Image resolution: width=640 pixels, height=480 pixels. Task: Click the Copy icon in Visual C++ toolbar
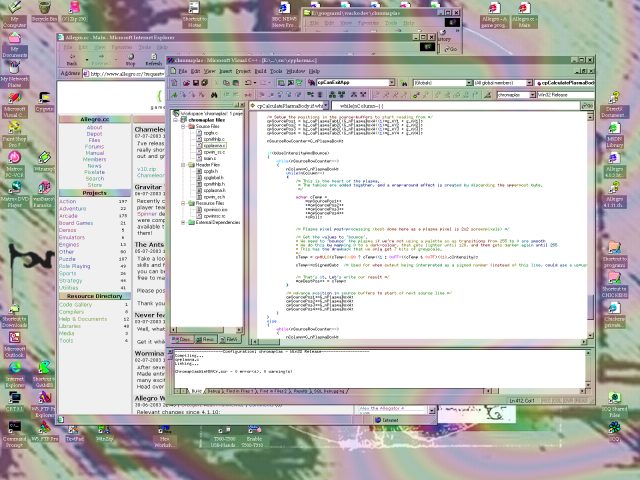226,83
